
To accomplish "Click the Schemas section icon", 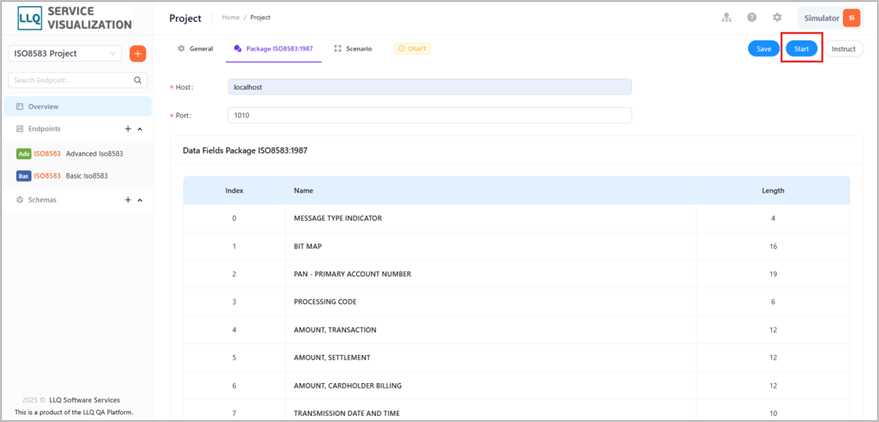I will [19, 200].
